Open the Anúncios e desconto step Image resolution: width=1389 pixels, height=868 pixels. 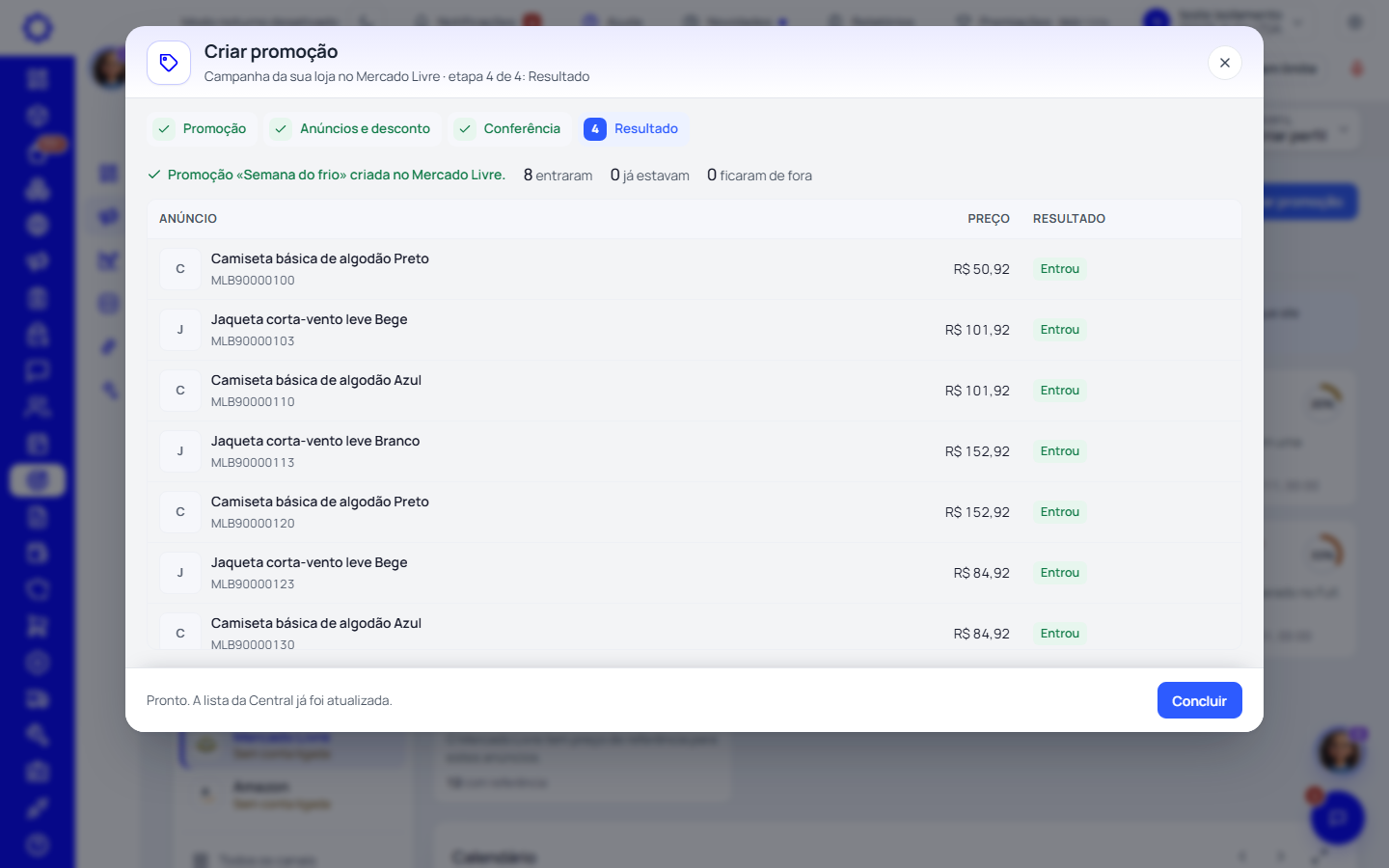(x=353, y=129)
